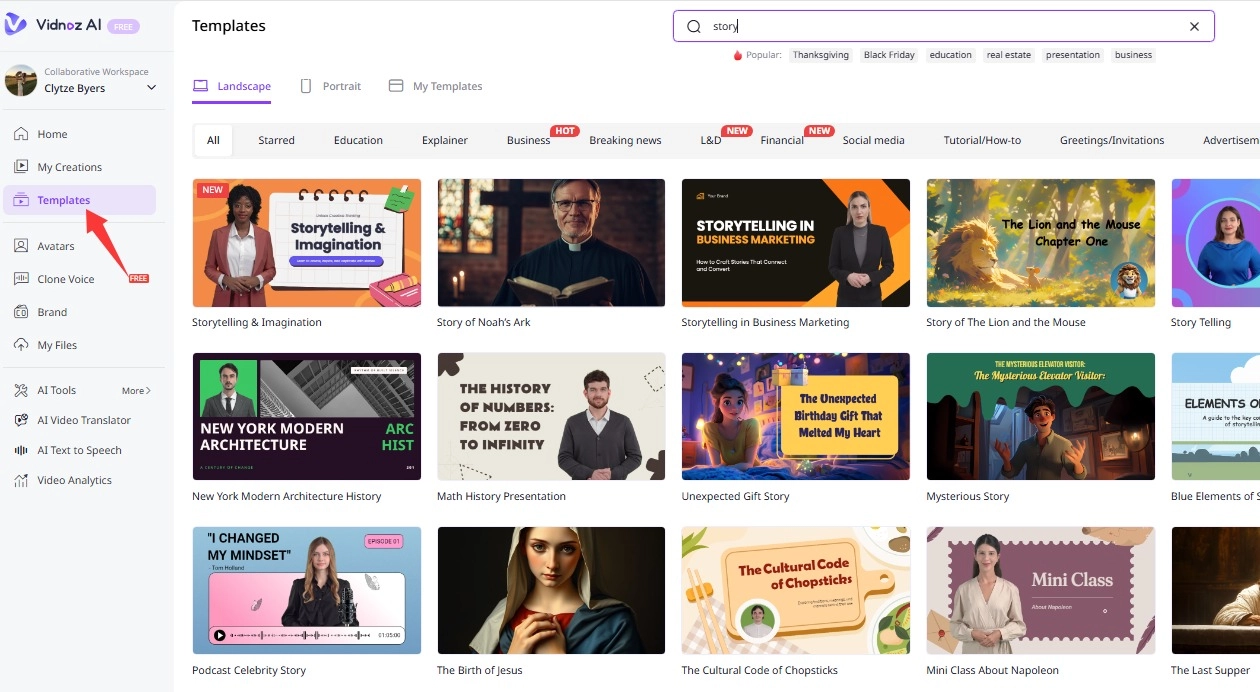Filter templates by Education category
Screen dimensions: 1260x692
tap(358, 140)
